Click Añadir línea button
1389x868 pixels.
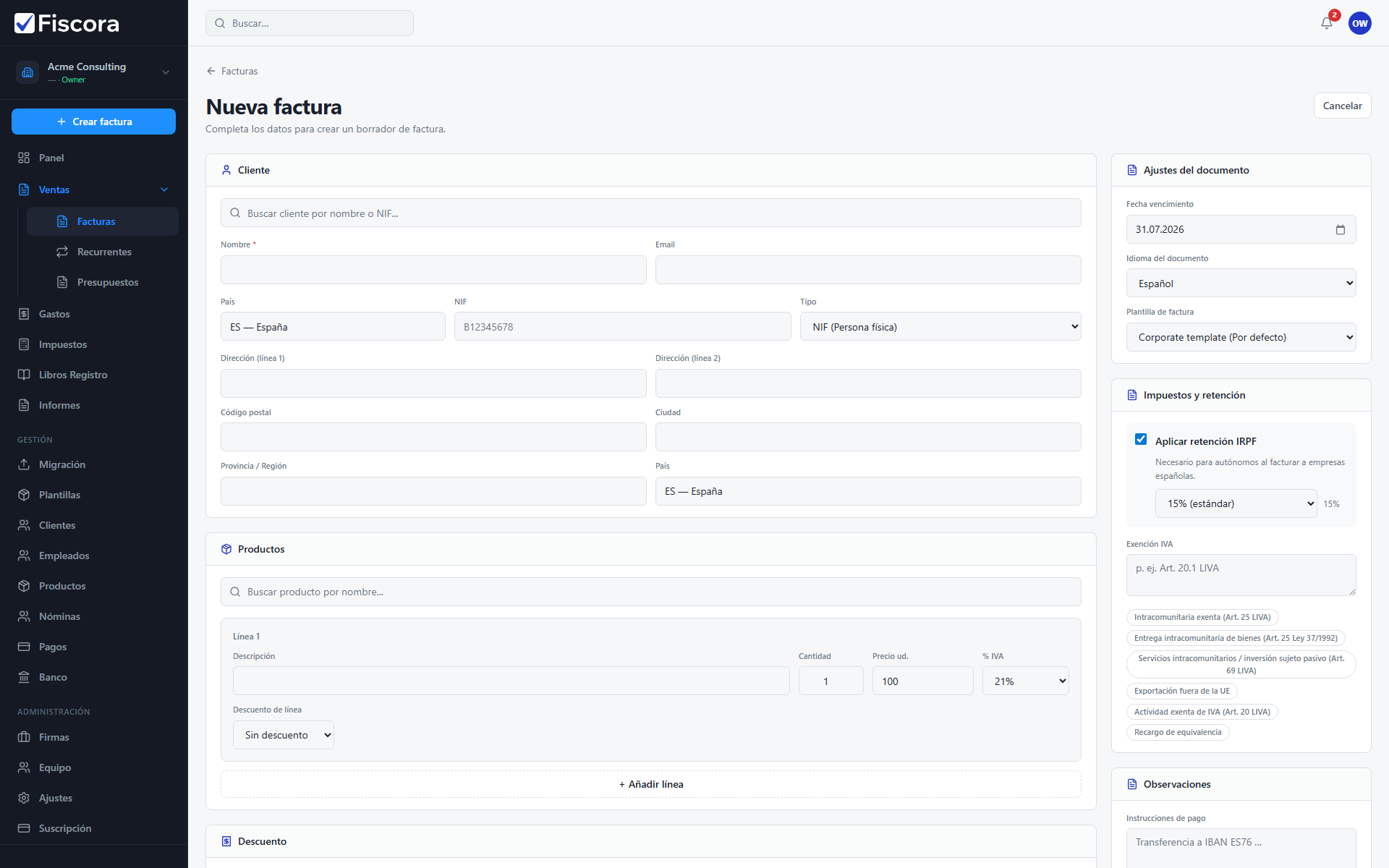coord(650,784)
